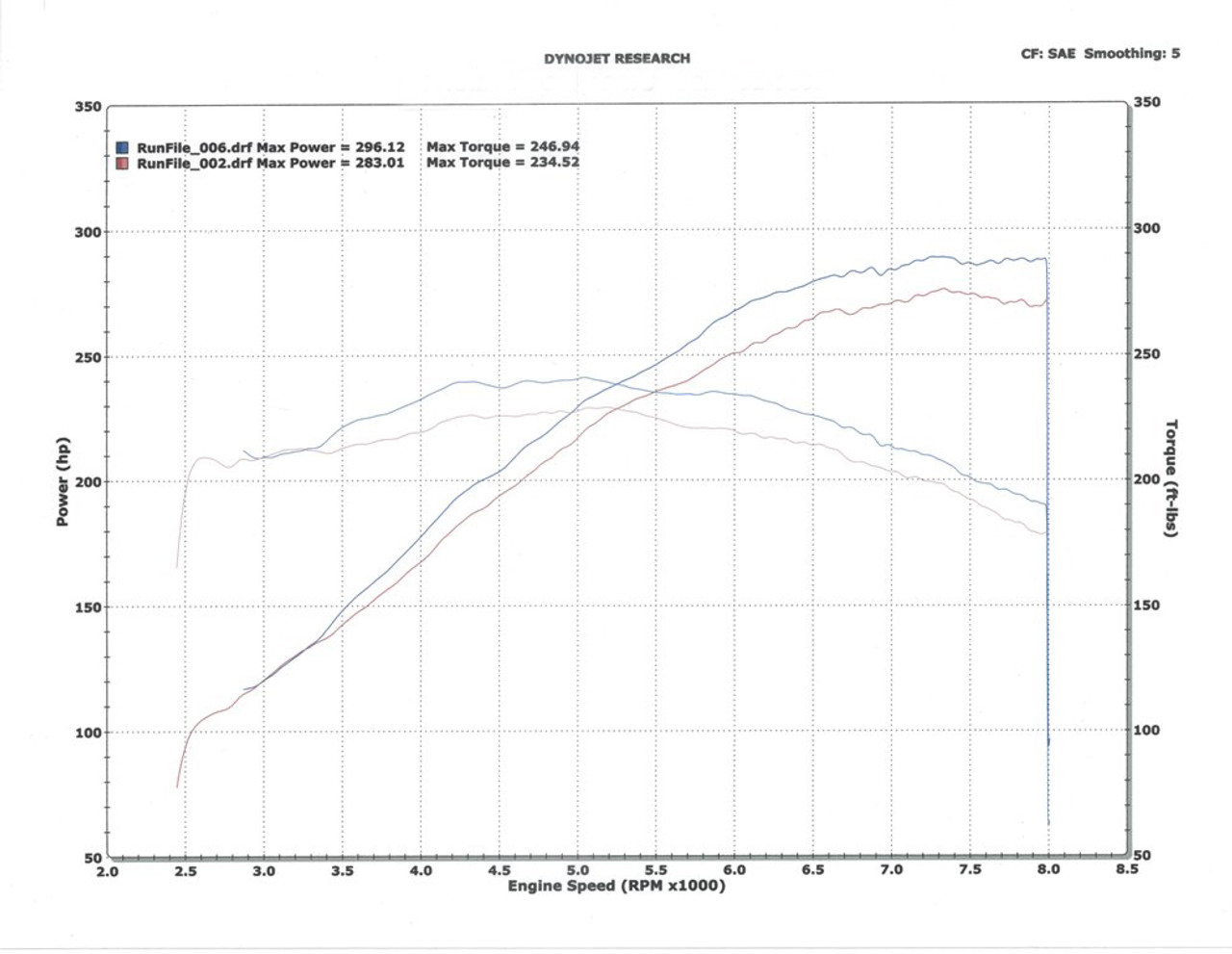Click the 300 tick on Torque axis
The image size is (1232, 954).
coord(1147,228)
